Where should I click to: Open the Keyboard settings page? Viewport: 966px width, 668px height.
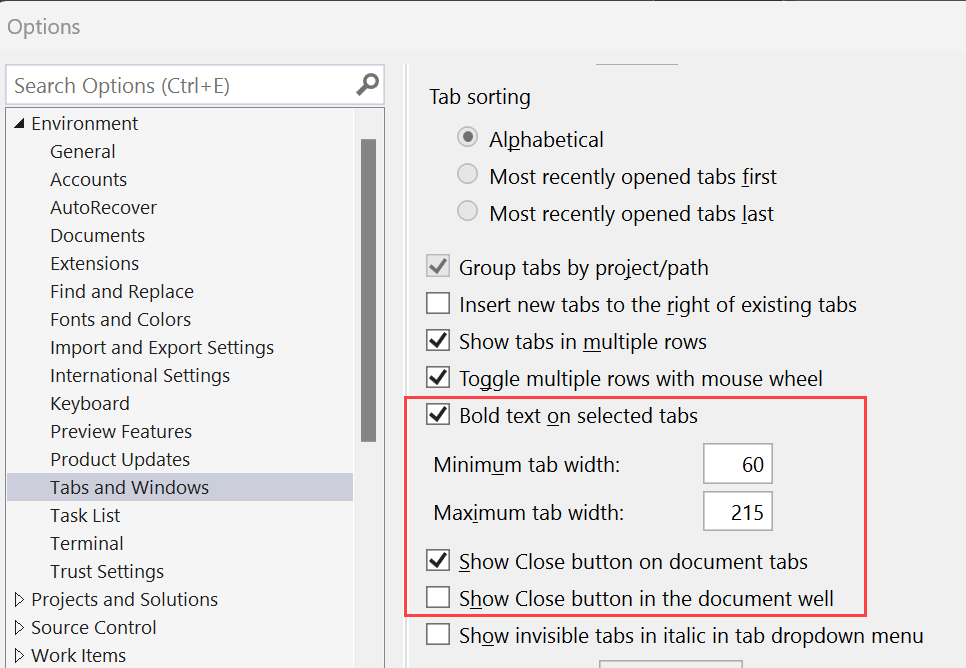(90, 403)
